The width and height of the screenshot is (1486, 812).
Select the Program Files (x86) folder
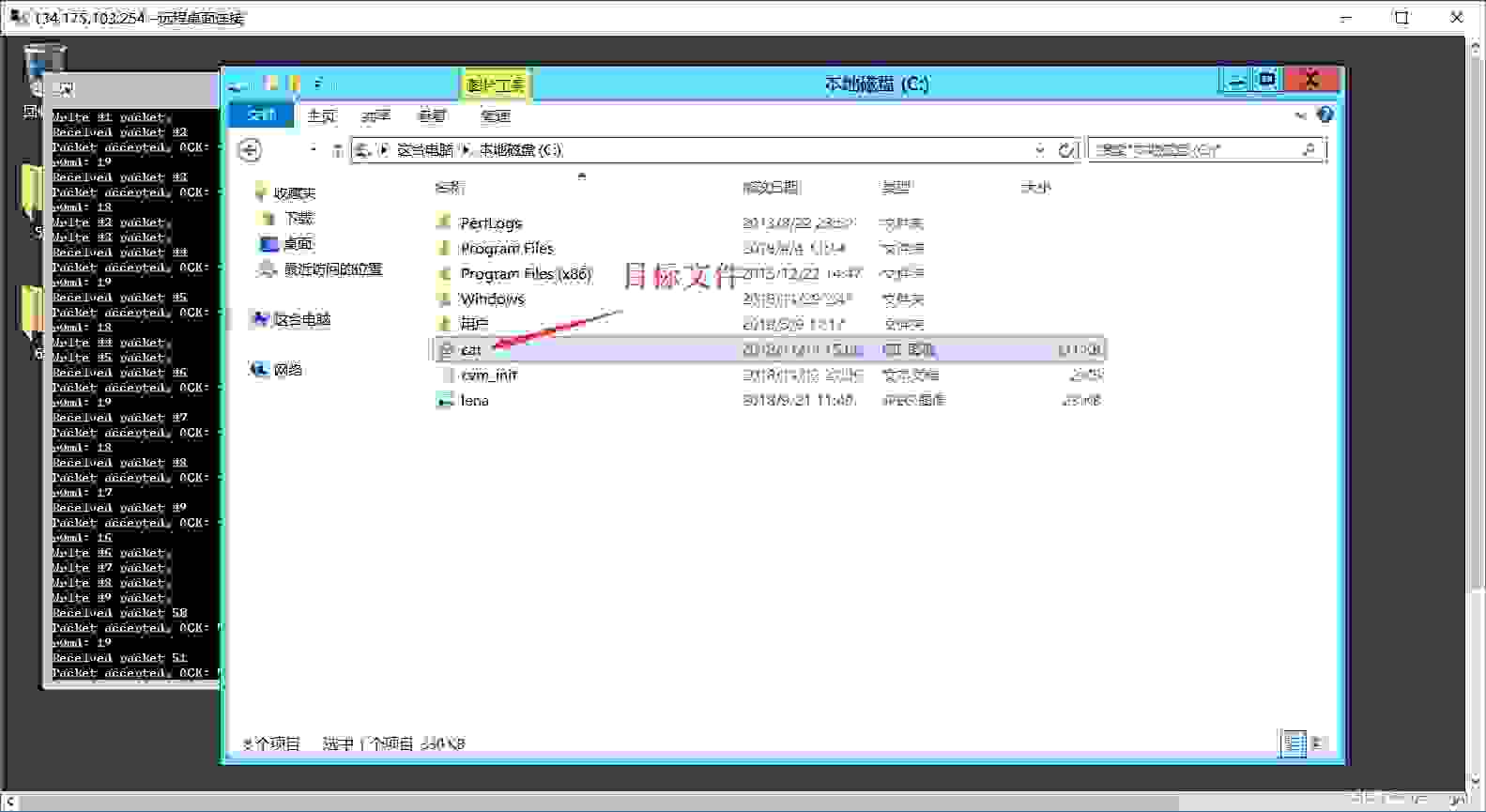(x=526, y=274)
